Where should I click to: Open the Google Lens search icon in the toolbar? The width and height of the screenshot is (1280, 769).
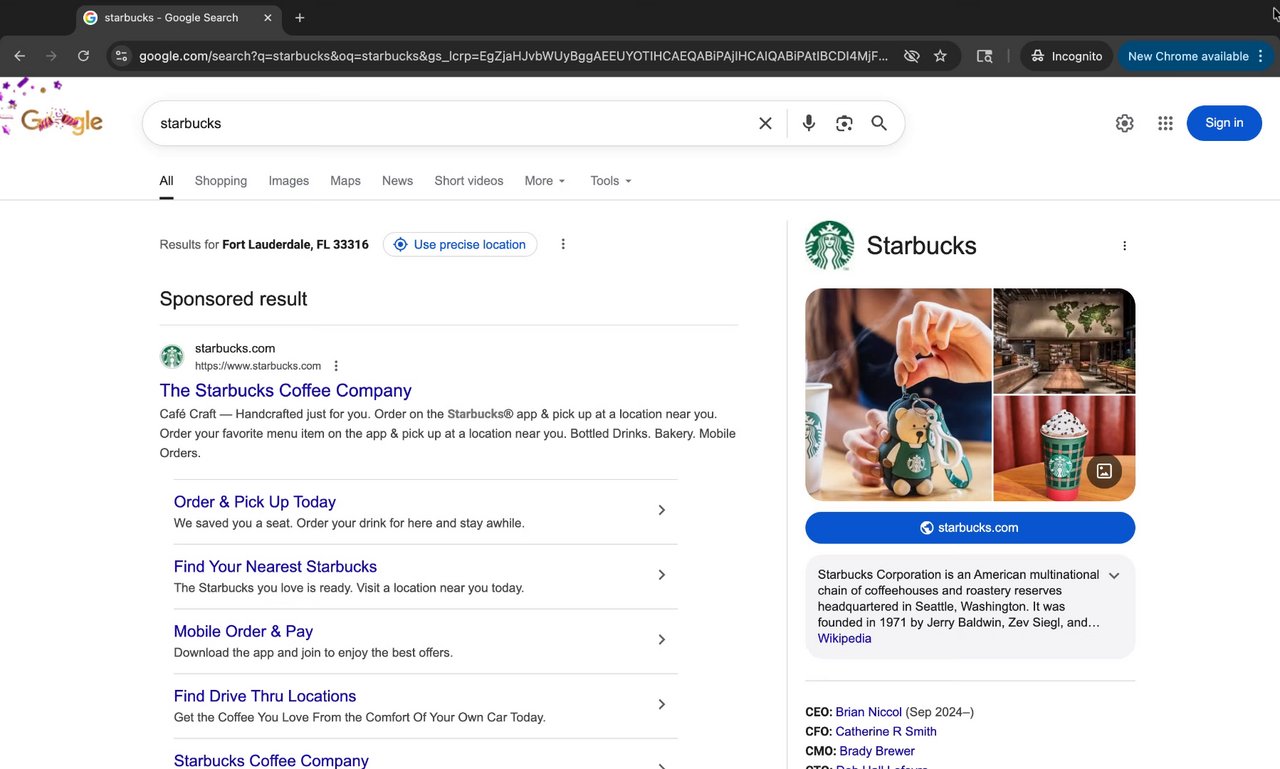click(x=985, y=56)
